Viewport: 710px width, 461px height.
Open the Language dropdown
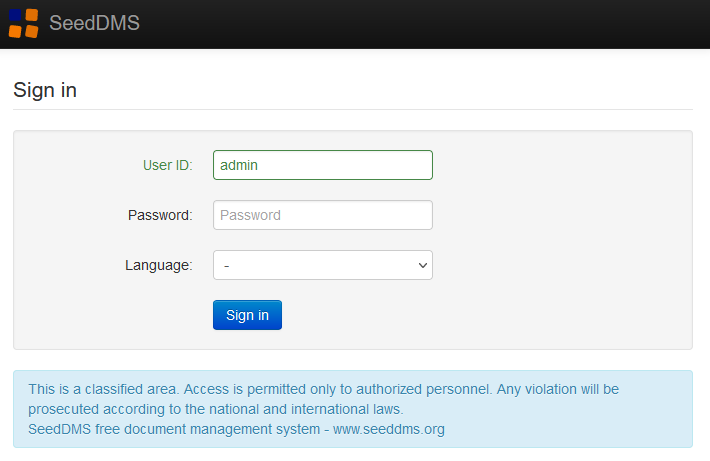click(x=323, y=265)
